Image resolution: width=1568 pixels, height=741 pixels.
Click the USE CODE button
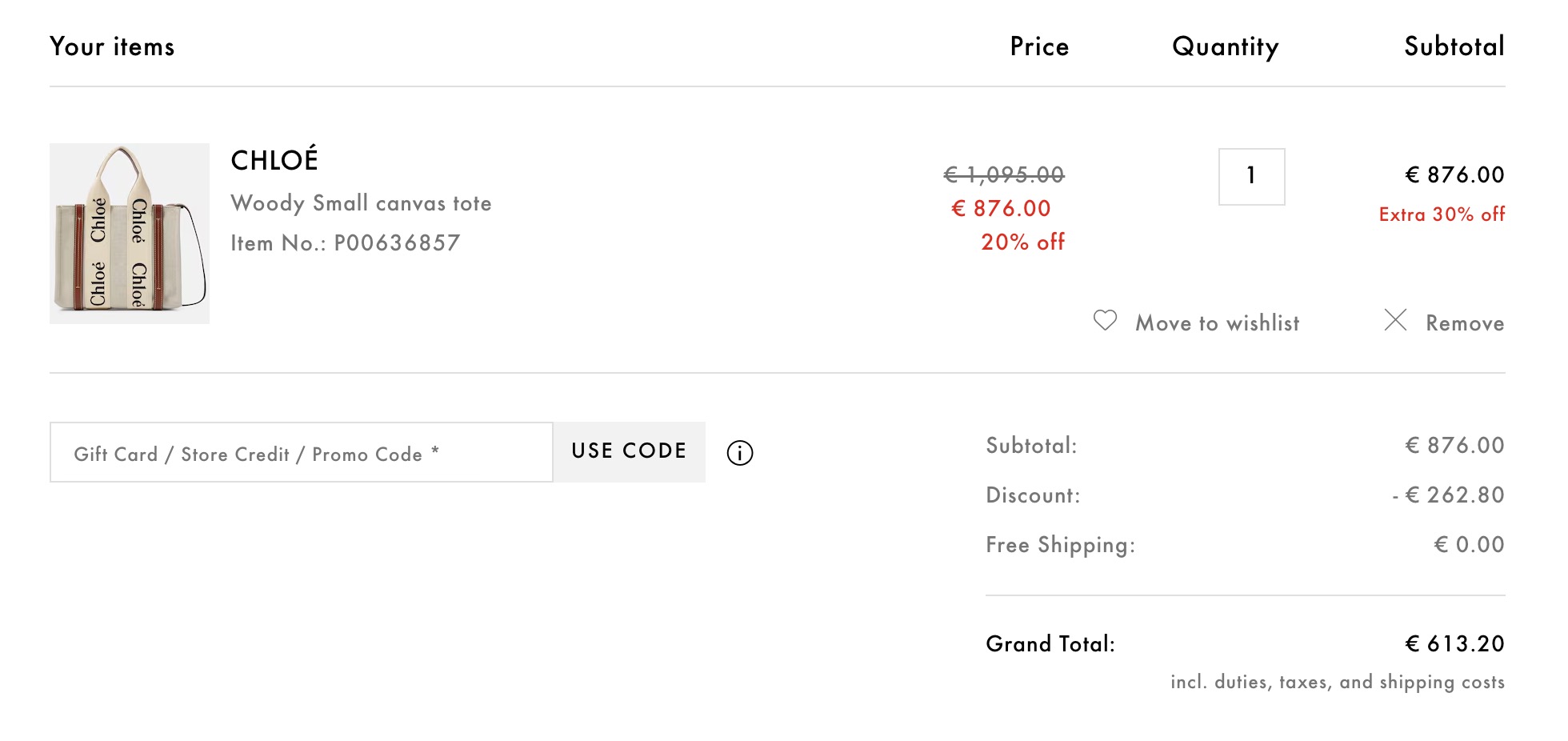[629, 451]
